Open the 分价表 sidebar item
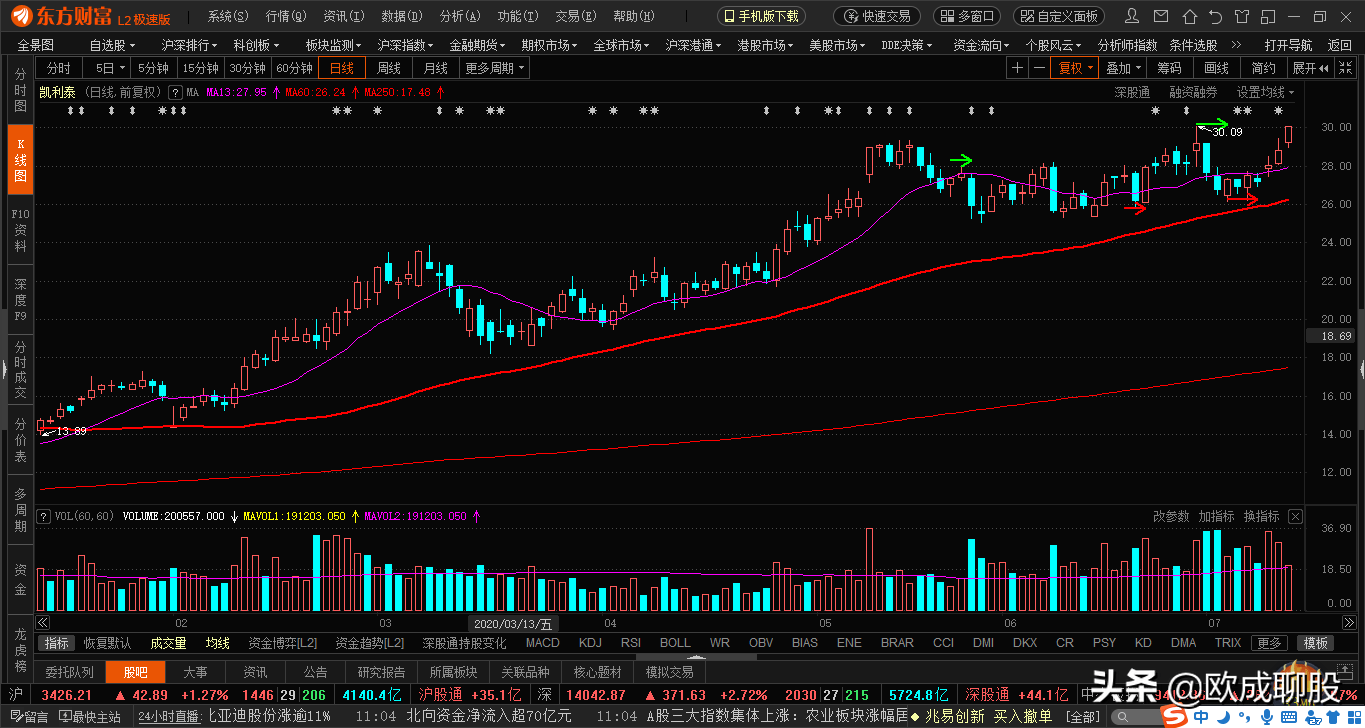 point(20,440)
